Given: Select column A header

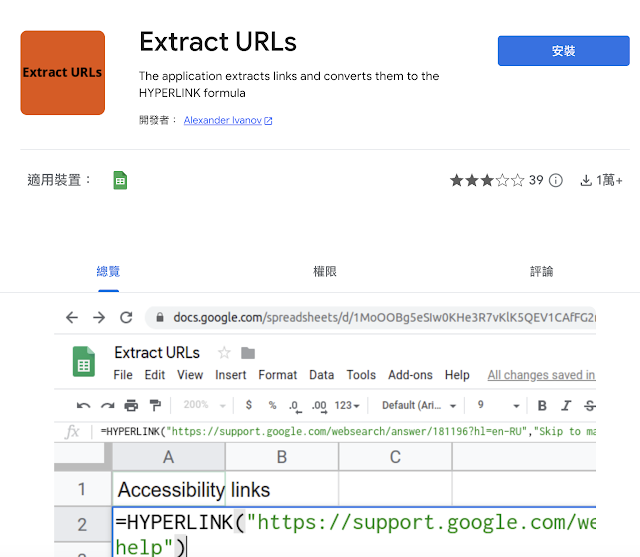Looking at the screenshot, I should click(169, 457).
